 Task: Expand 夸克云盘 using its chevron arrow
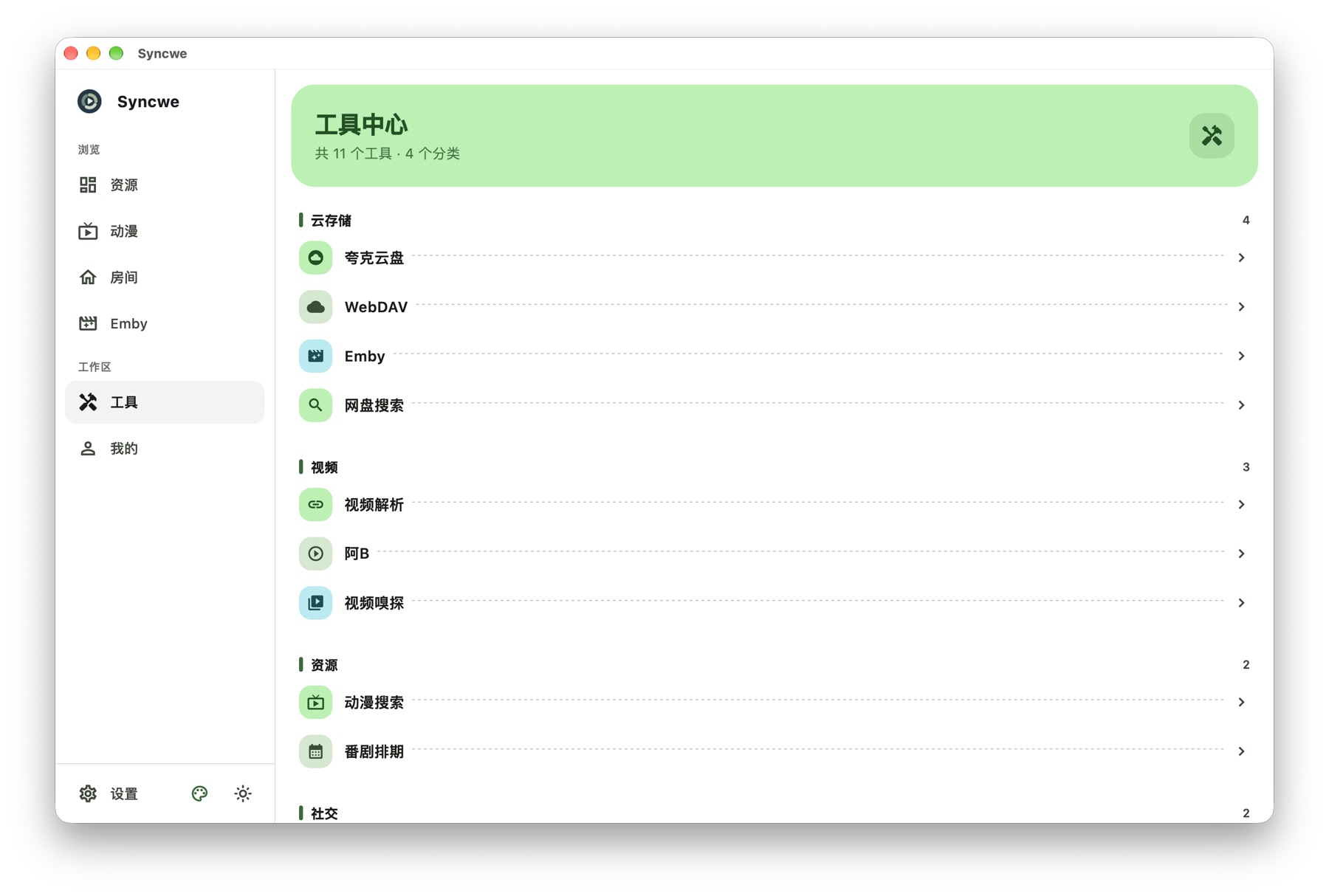pos(1242,258)
